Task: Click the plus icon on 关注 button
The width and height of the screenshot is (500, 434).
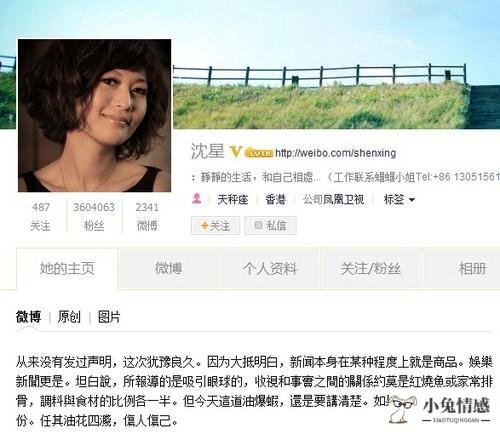Action: click(204, 226)
